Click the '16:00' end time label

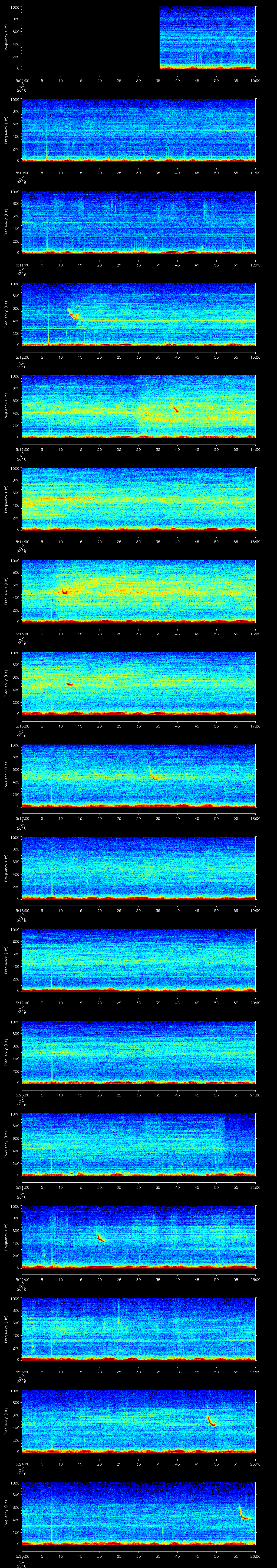[x=255, y=634]
